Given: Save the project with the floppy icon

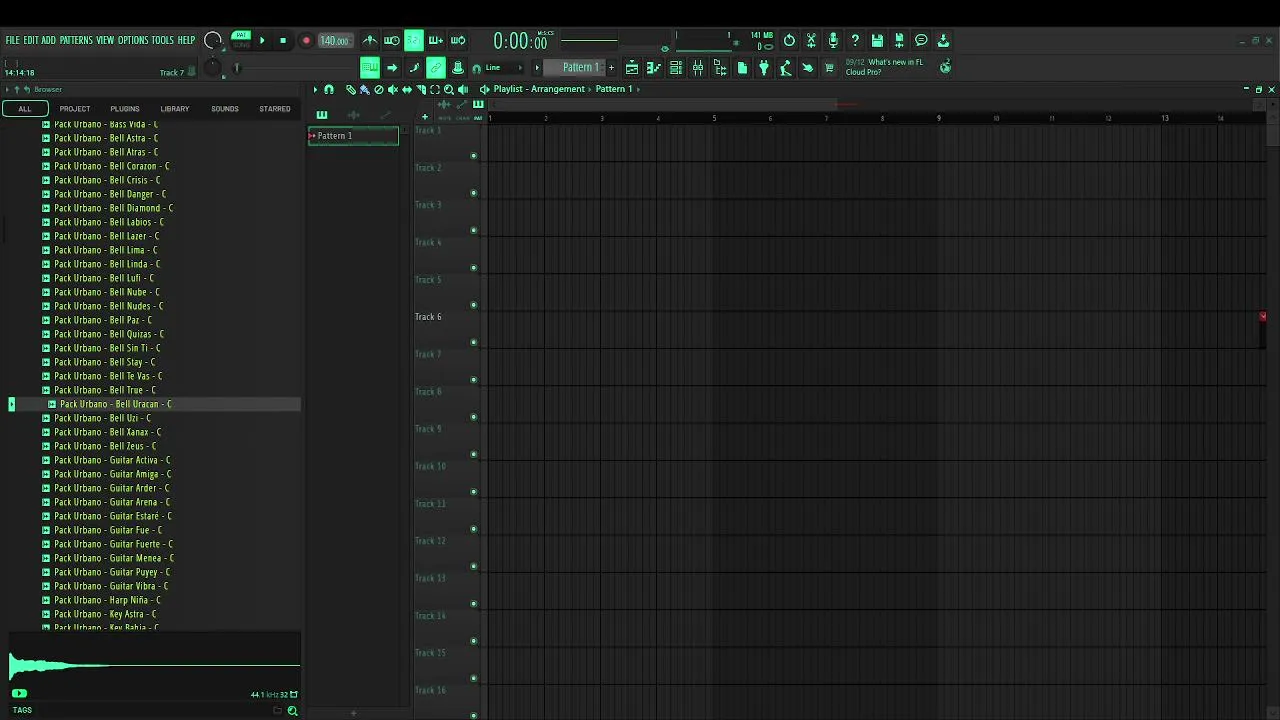Looking at the screenshot, I should point(877,40).
